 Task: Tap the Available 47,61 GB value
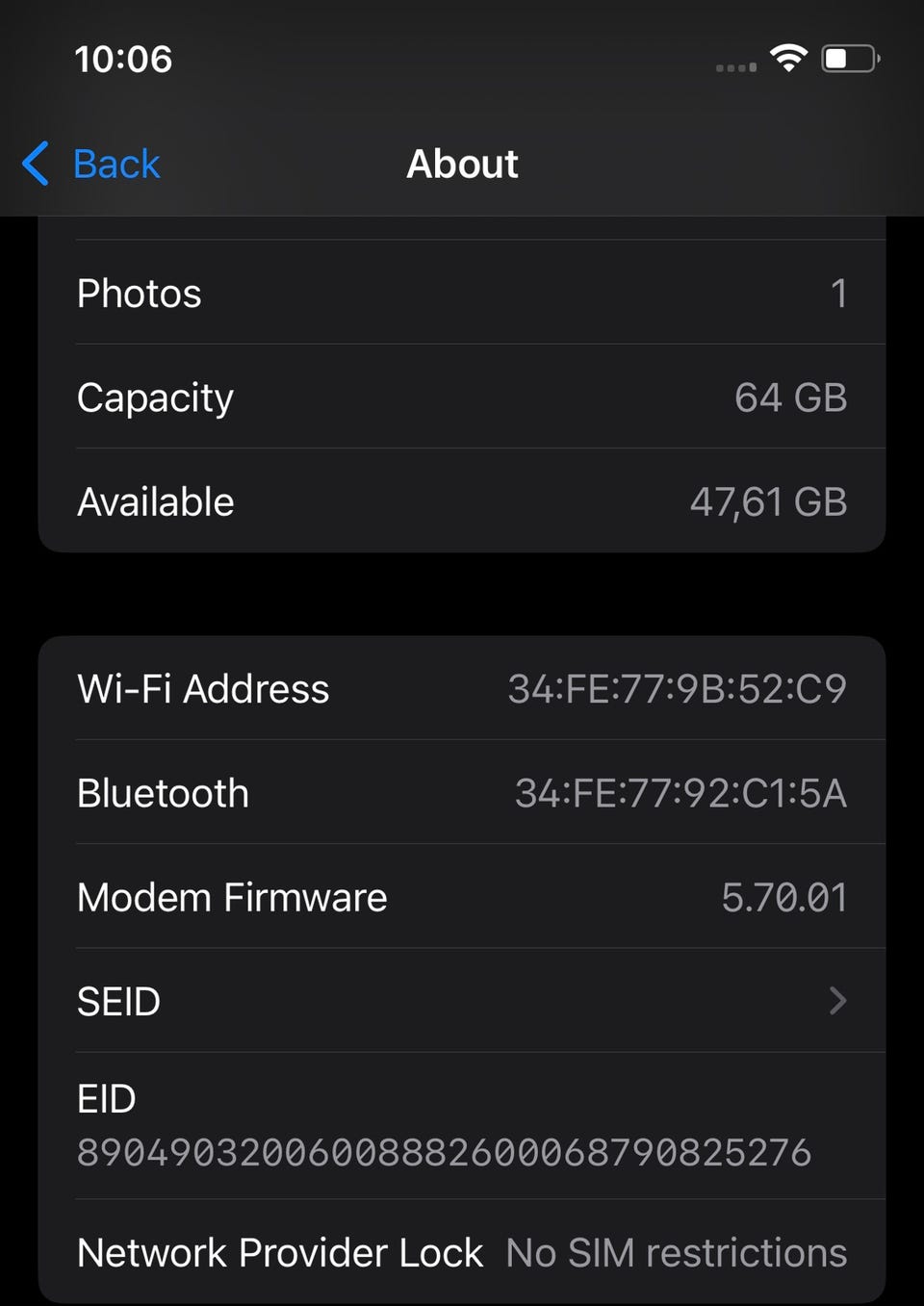(768, 501)
